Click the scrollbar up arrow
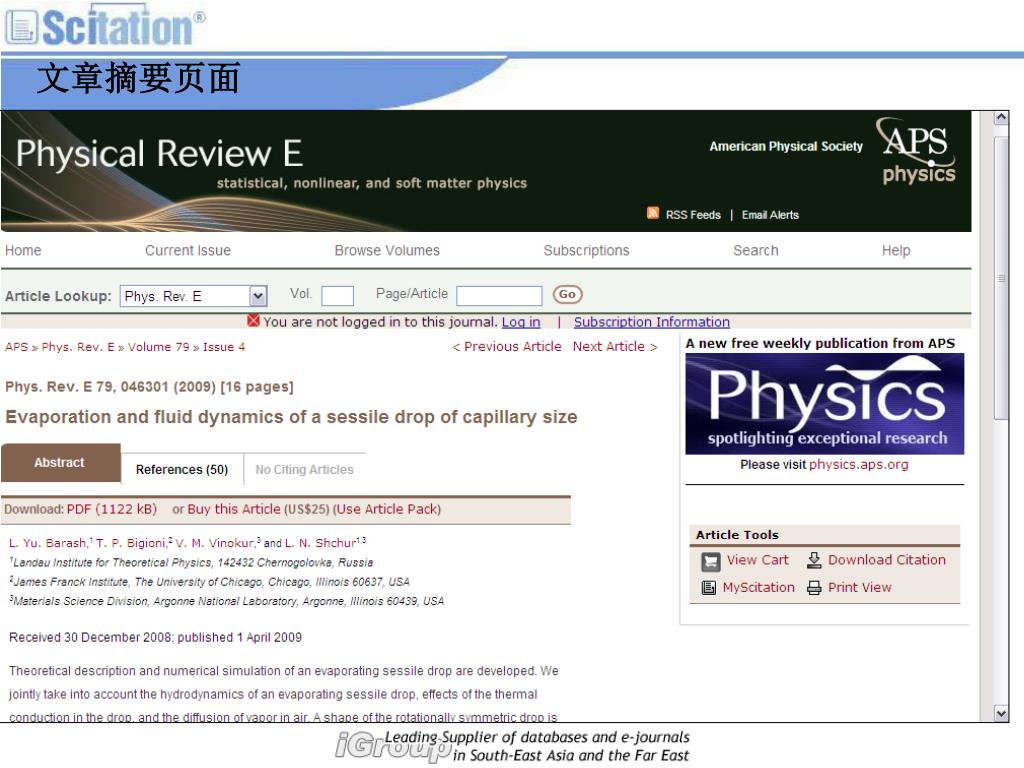The image size is (1024, 768). [1000, 118]
